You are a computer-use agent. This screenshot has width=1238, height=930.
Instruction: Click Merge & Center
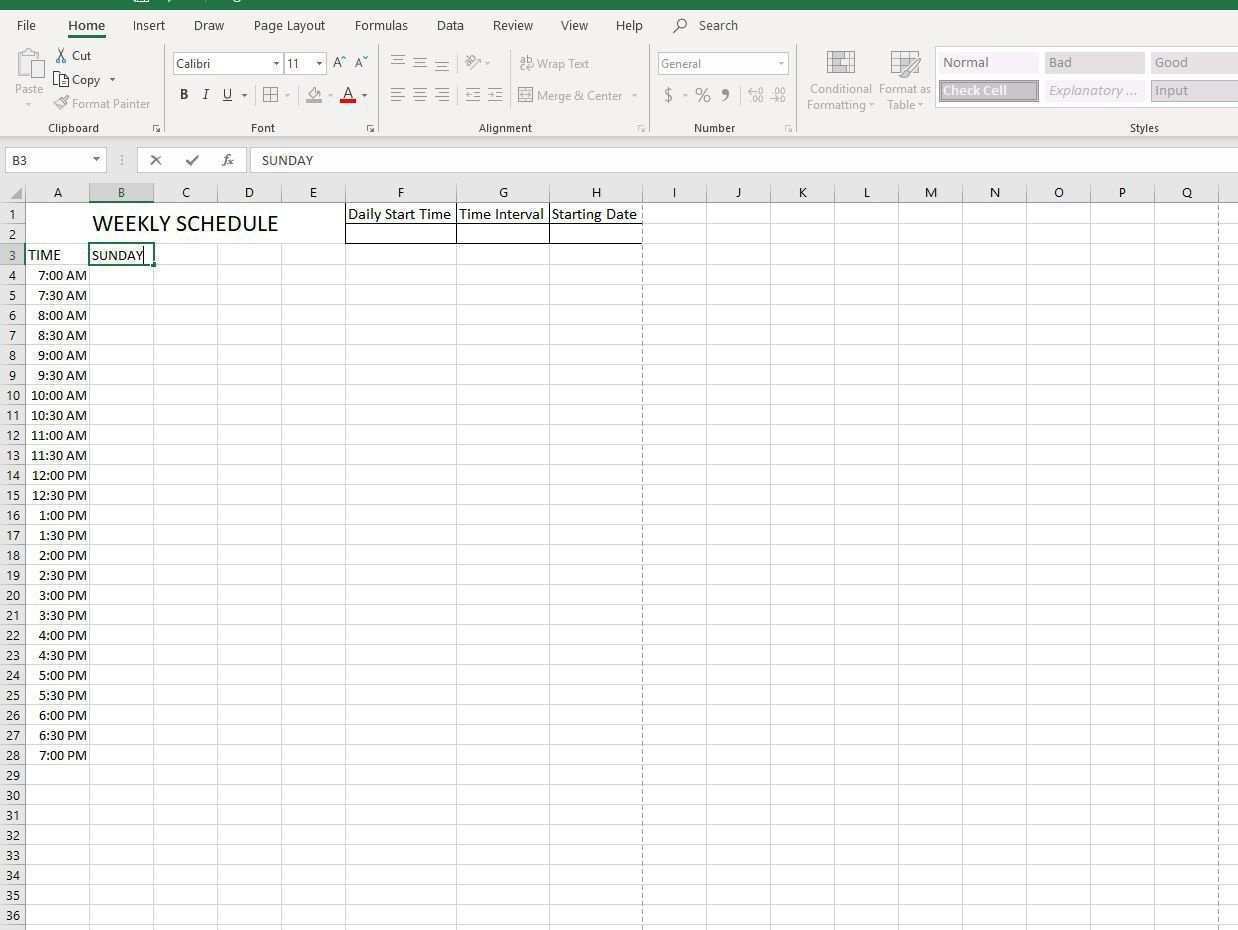tap(570, 95)
